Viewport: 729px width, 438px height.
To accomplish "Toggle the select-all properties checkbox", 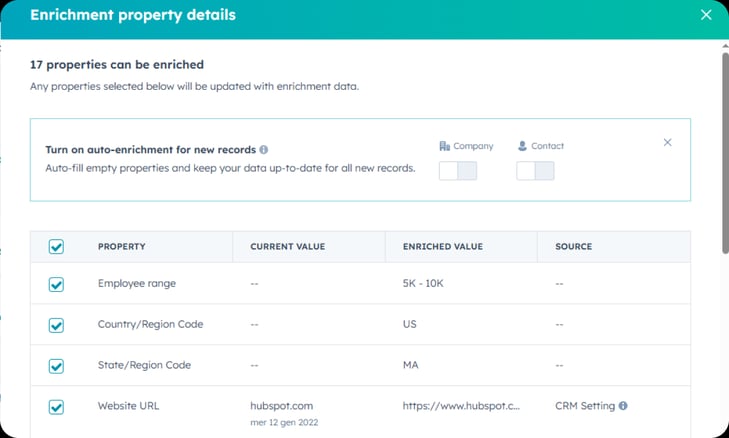I will coord(56,247).
